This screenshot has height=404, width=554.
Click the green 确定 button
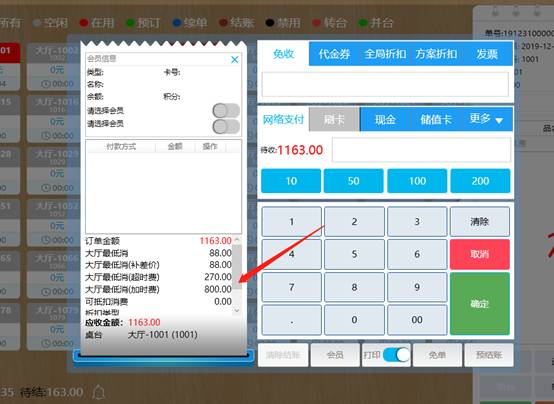[479, 303]
